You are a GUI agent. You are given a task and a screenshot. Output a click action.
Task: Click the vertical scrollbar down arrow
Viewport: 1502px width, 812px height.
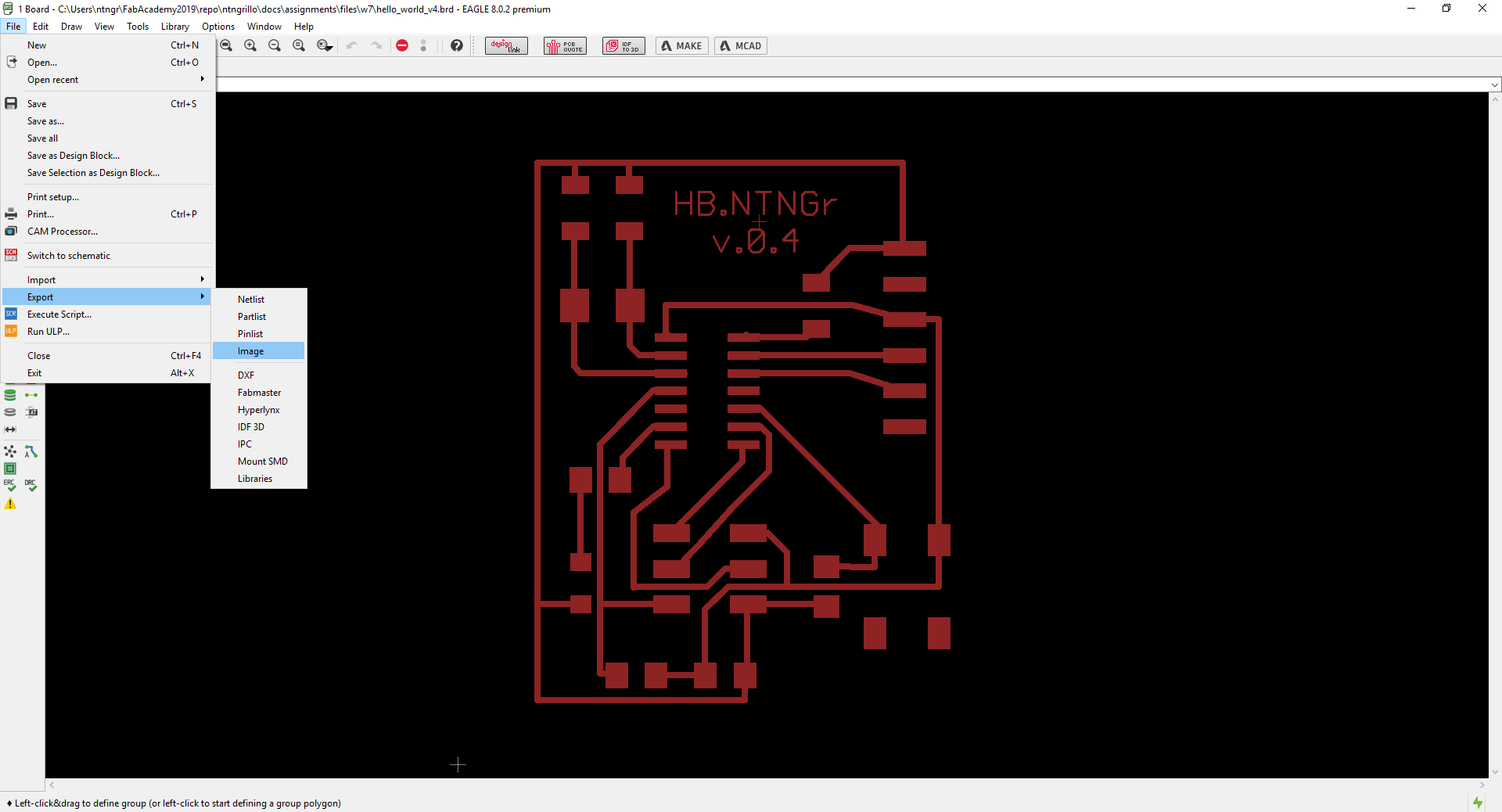click(1495, 772)
